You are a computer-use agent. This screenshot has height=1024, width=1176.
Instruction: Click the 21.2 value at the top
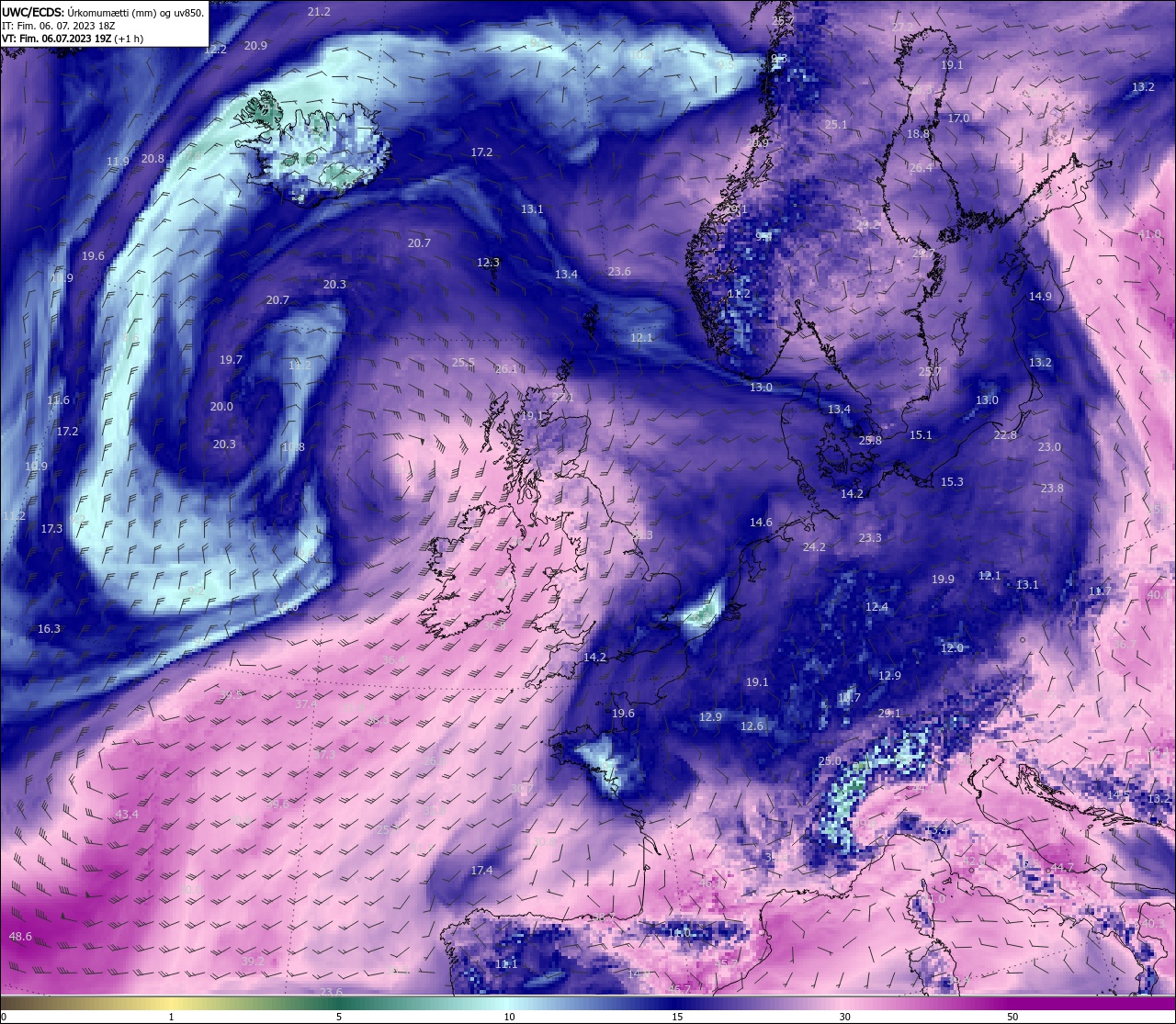319,12
